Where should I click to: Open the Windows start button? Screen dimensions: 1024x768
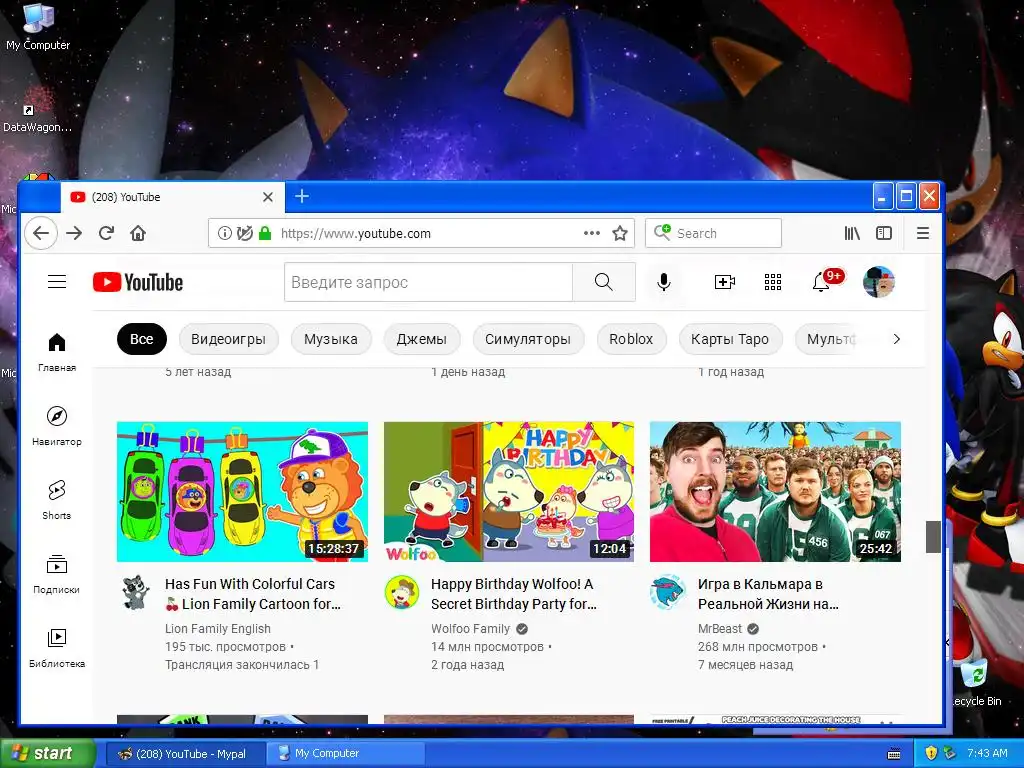(47, 753)
